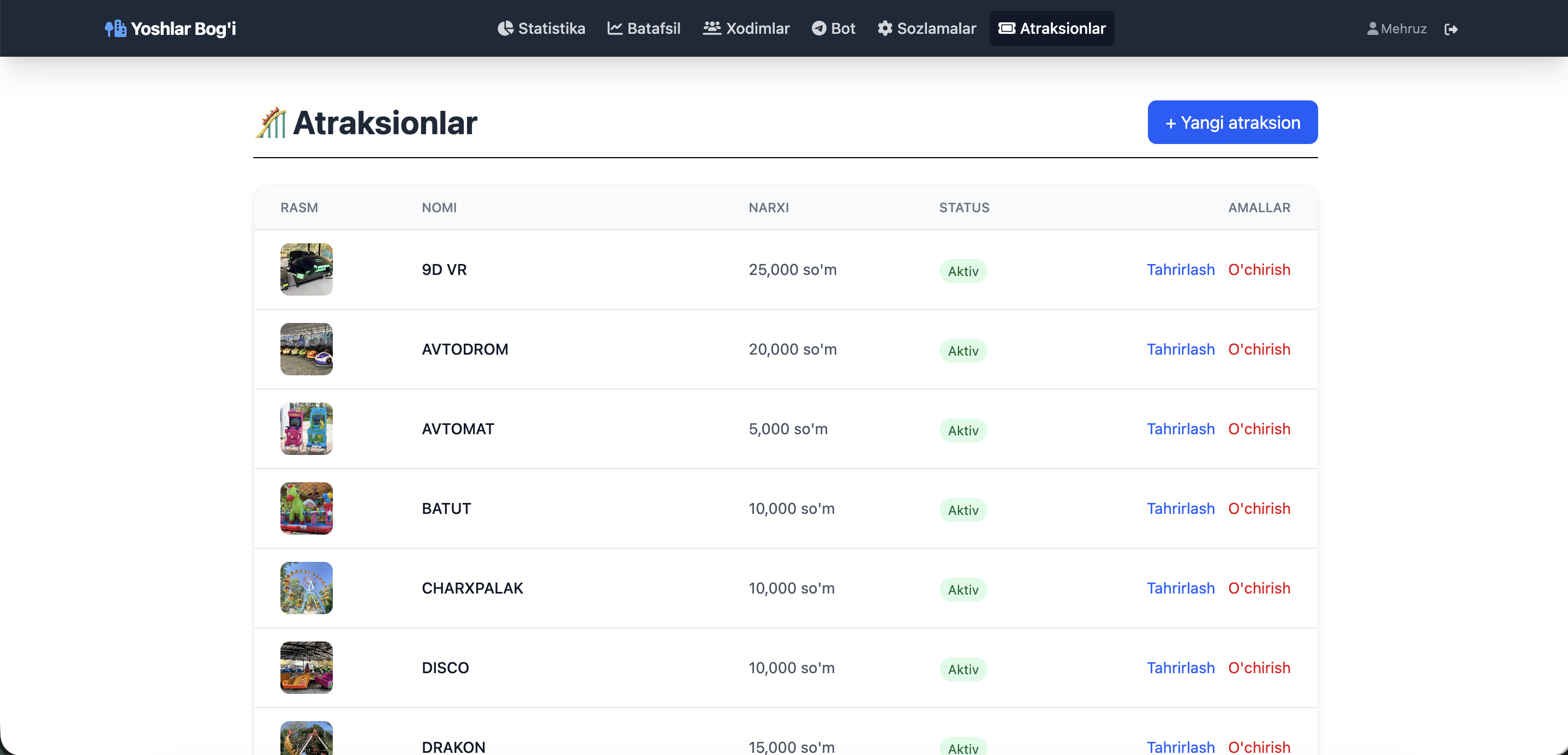Image resolution: width=1568 pixels, height=755 pixels.
Task: Open Bot via telegram icon
Action: pos(819,28)
